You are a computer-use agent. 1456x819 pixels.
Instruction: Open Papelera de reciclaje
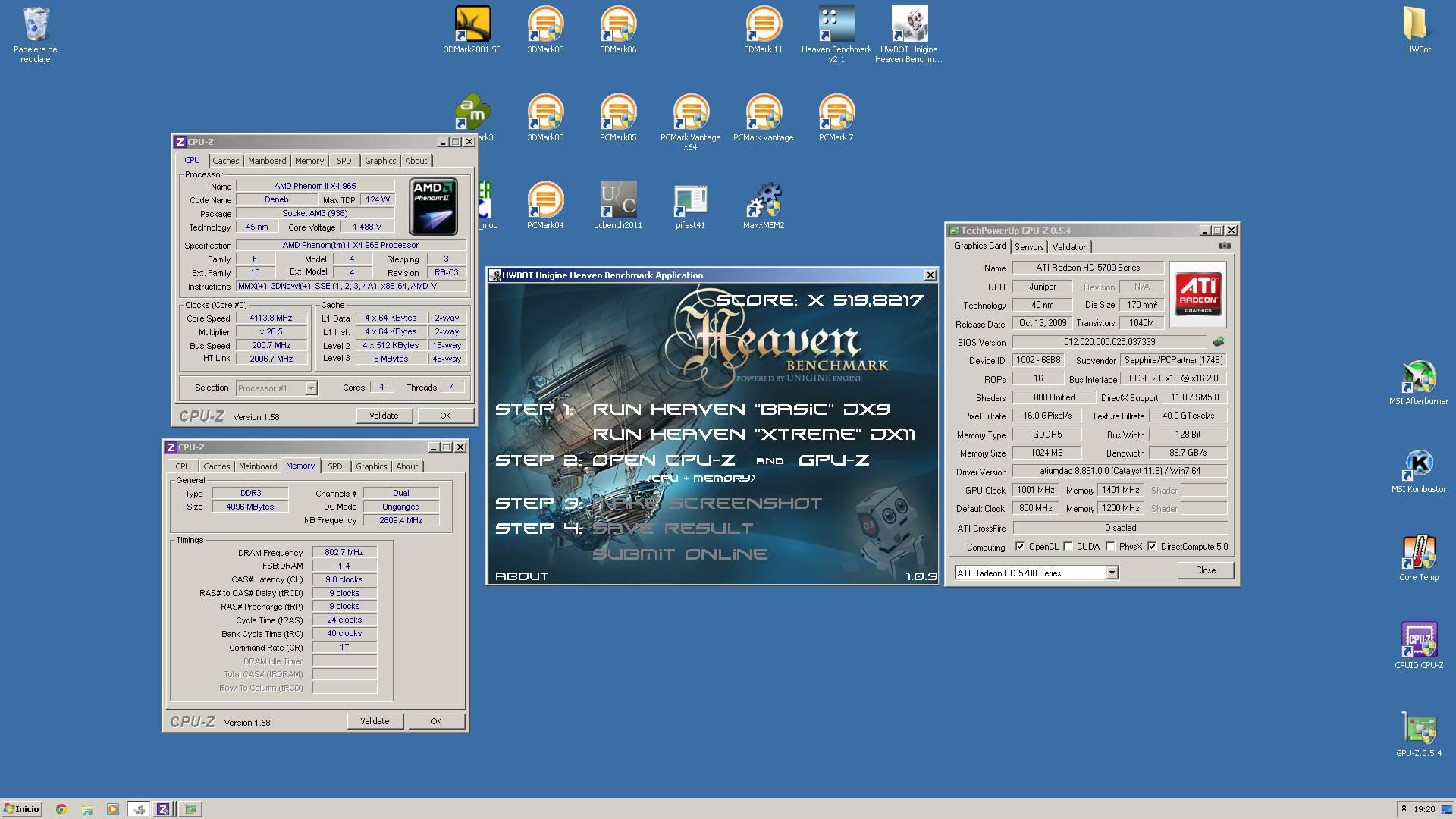point(36,34)
